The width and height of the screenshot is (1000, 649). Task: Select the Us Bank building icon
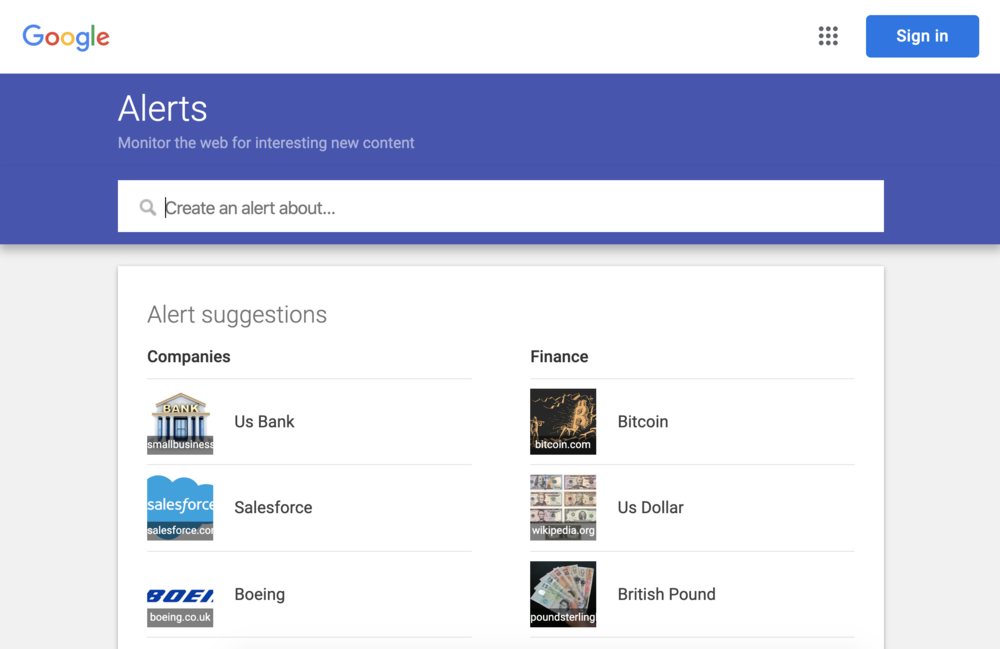coord(180,421)
